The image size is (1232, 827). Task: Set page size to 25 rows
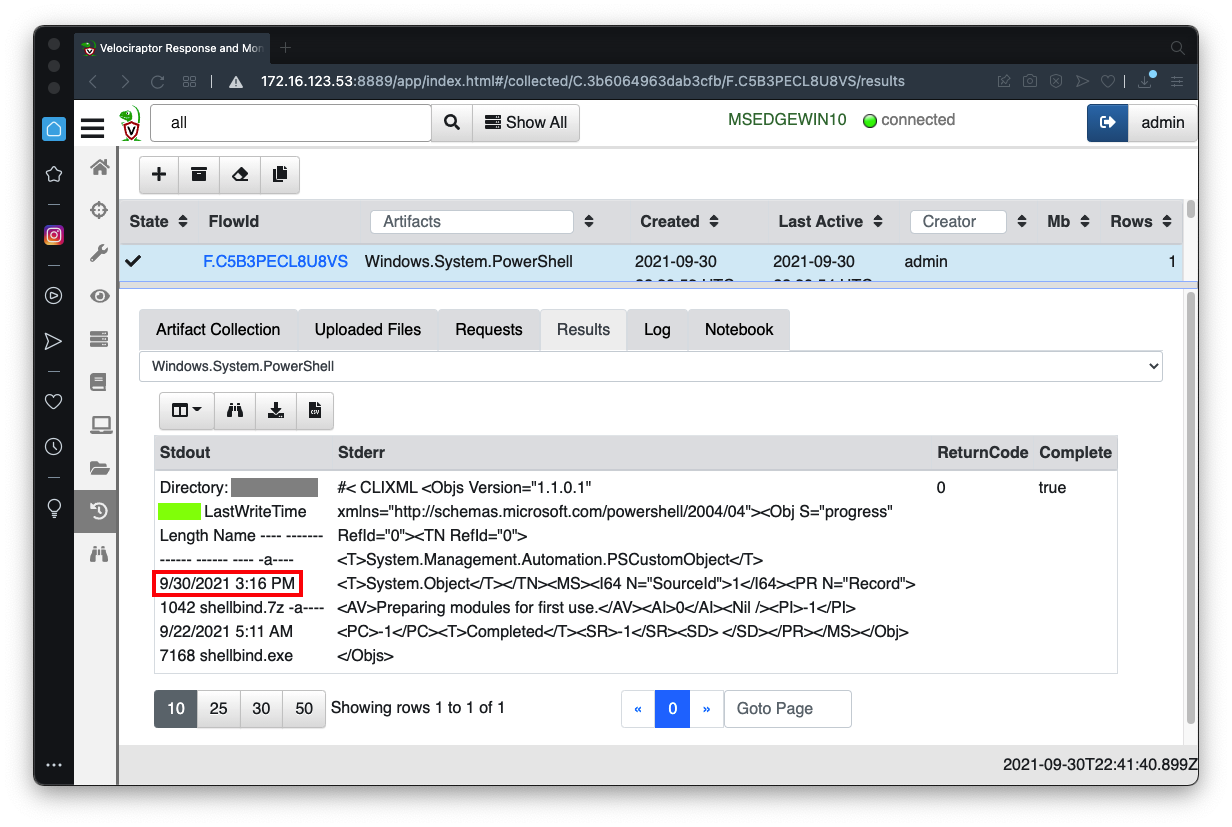[219, 708]
